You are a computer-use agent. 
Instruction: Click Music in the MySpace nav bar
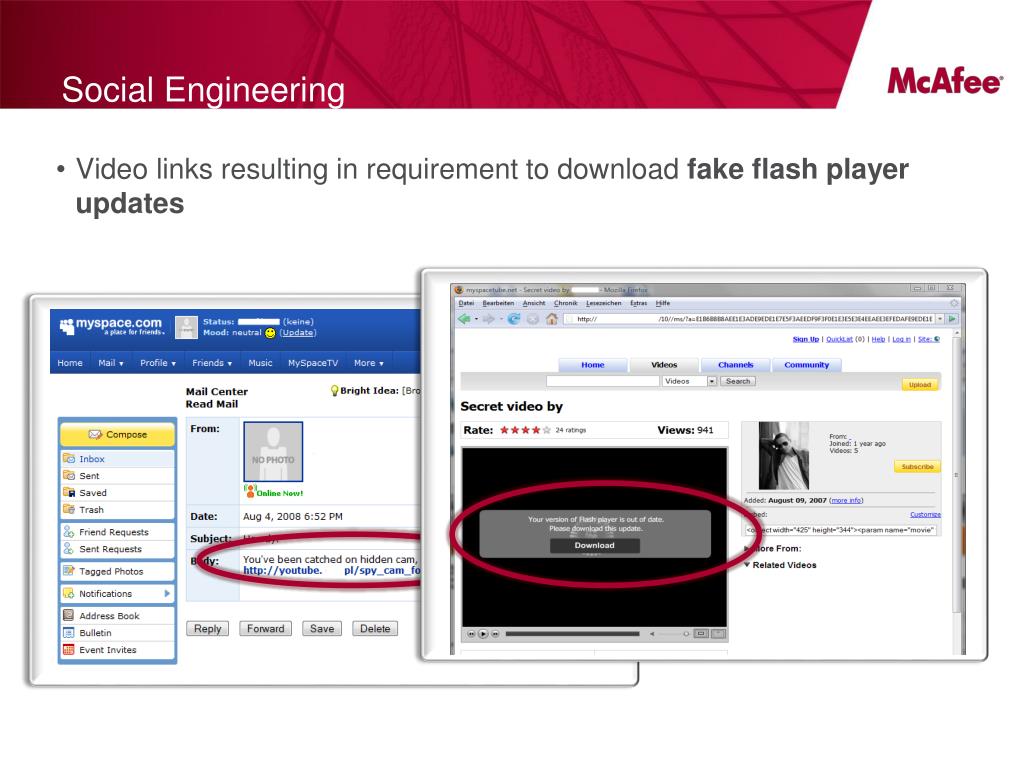[260, 363]
